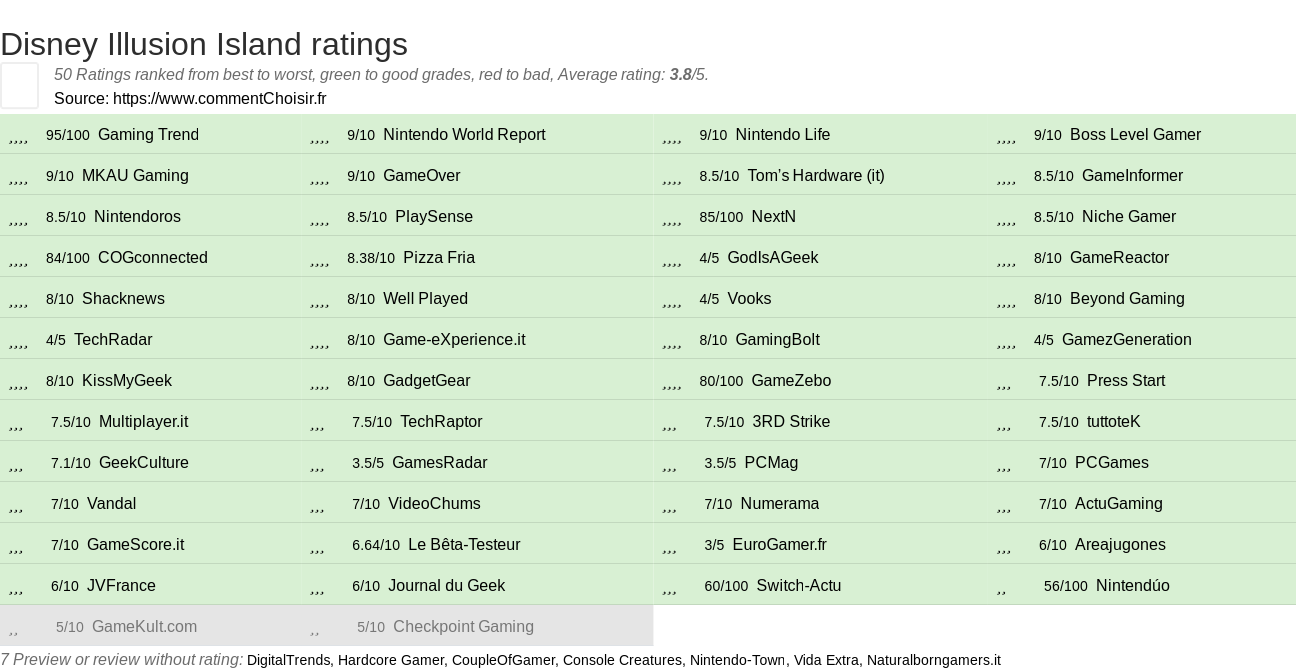The image size is (1296, 671).
Task: Select the GamesRadar 3.5/5 entry
Action: (x=440, y=463)
